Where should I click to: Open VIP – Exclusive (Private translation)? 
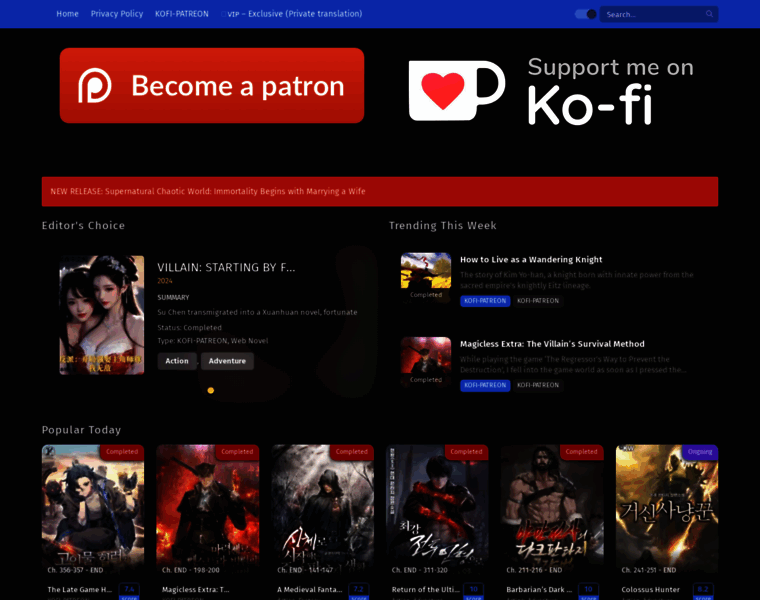(292, 14)
